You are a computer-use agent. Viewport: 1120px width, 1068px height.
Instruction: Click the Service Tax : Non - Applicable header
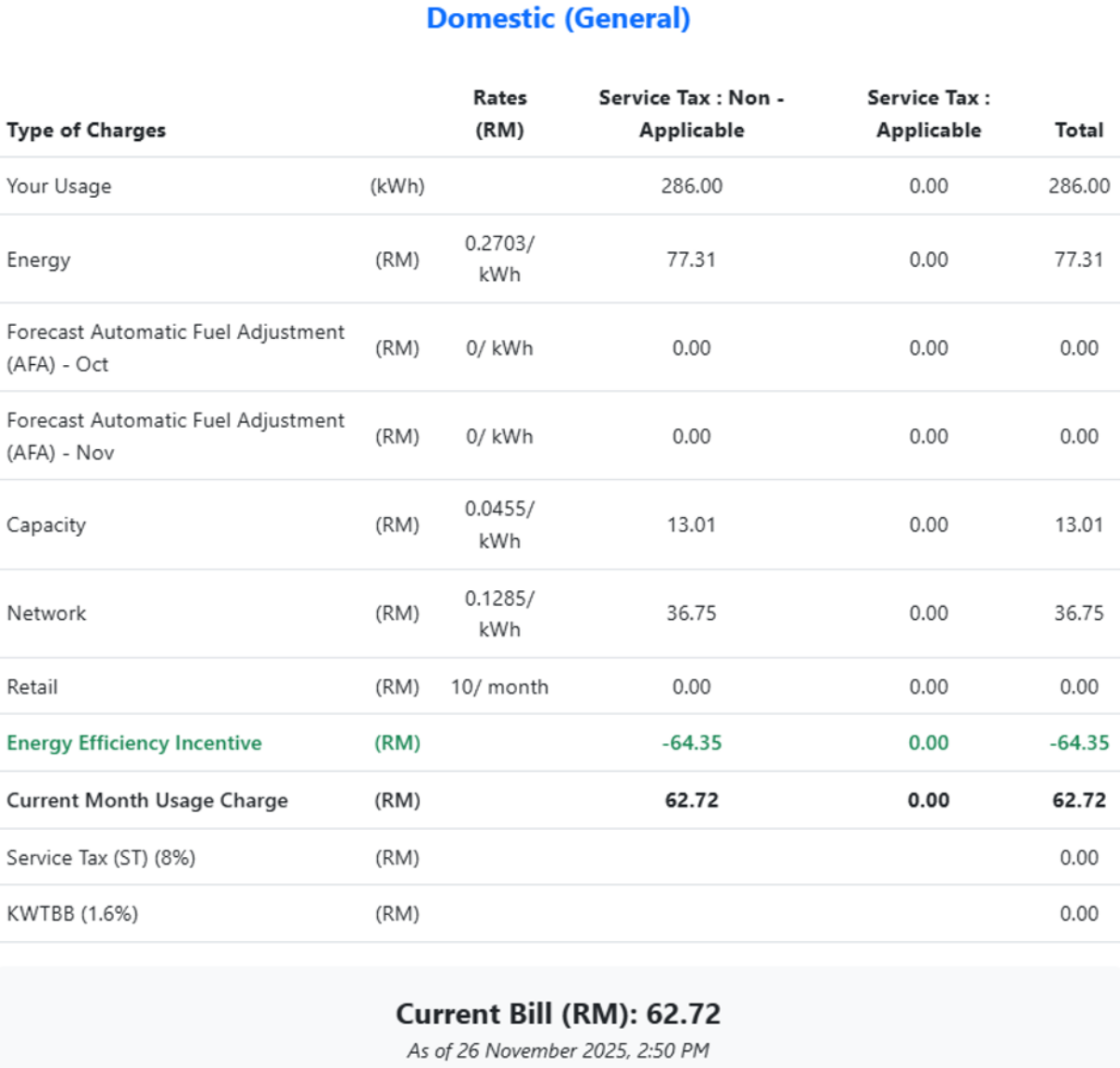(691, 114)
